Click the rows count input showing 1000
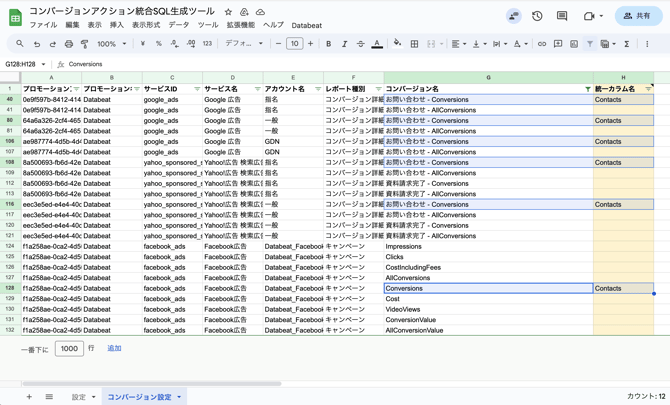 click(69, 349)
